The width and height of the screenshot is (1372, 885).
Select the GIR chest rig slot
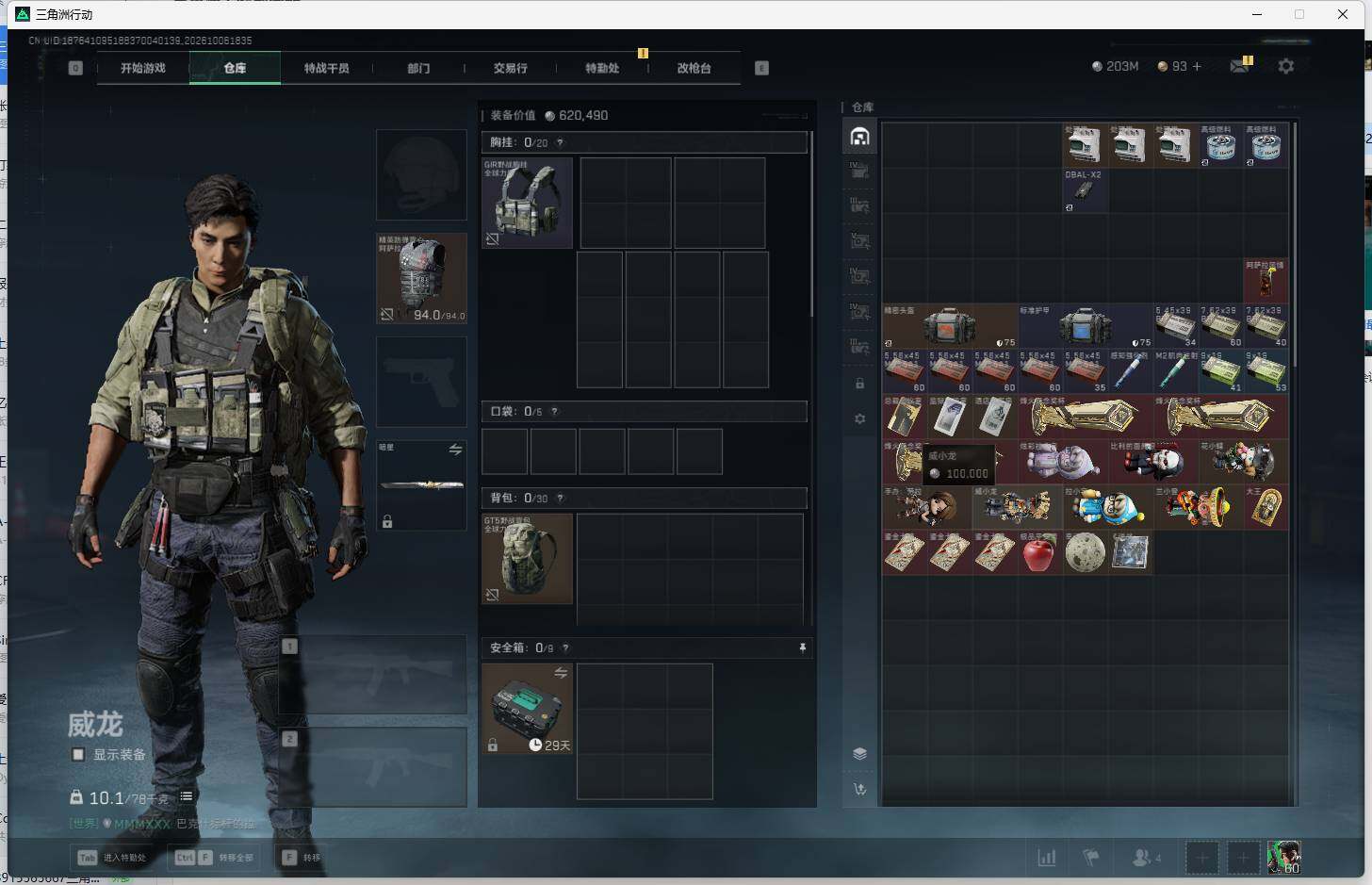(528, 203)
